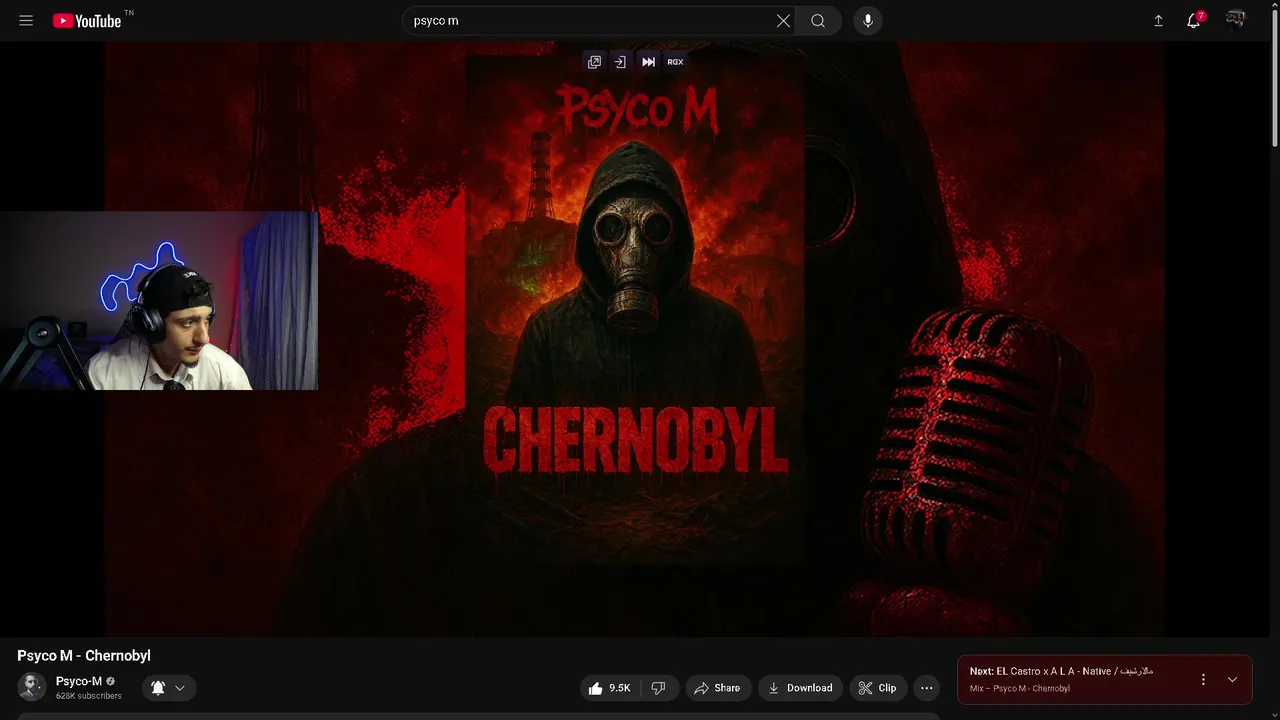Click the 'Next: EL Castro x A L A - Native' title
Screen dimensions: 1280x720
(x=1061, y=671)
